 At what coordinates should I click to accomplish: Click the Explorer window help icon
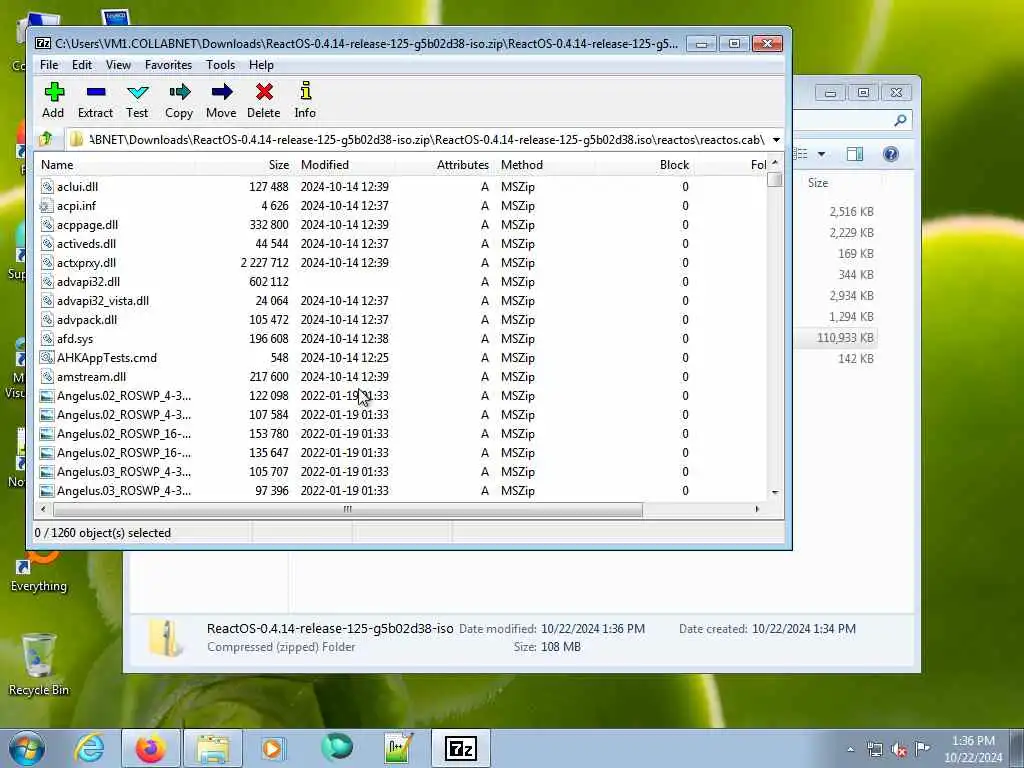point(891,154)
